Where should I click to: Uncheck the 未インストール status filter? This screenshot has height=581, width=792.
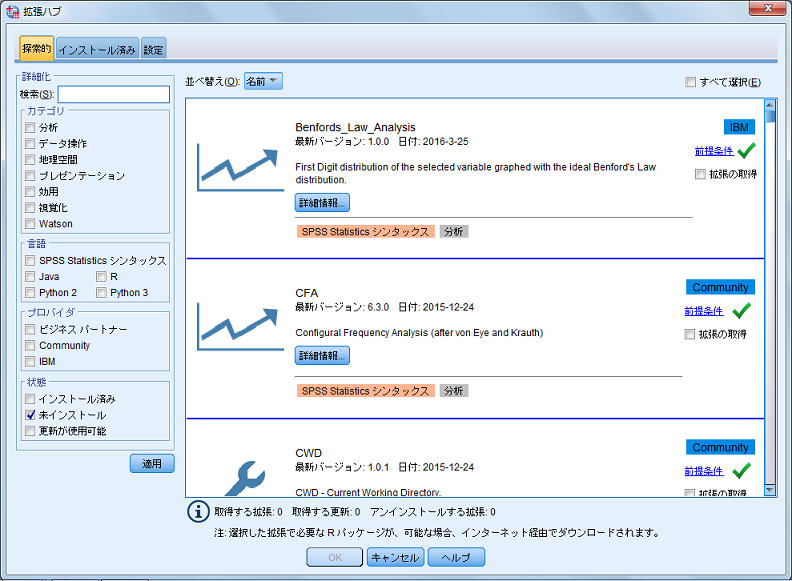pyautogui.click(x=31, y=415)
